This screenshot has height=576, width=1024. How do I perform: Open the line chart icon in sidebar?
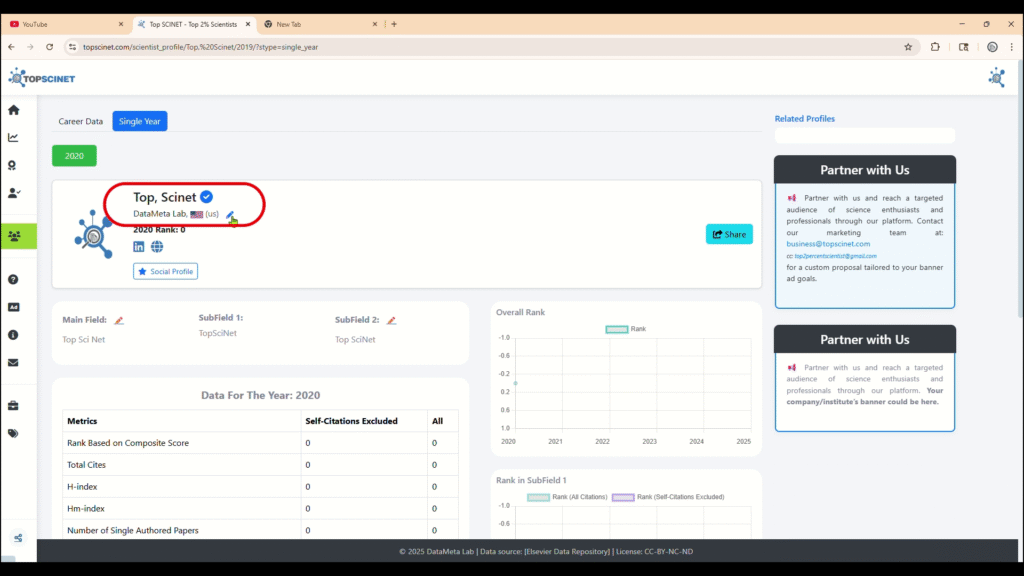(x=13, y=138)
